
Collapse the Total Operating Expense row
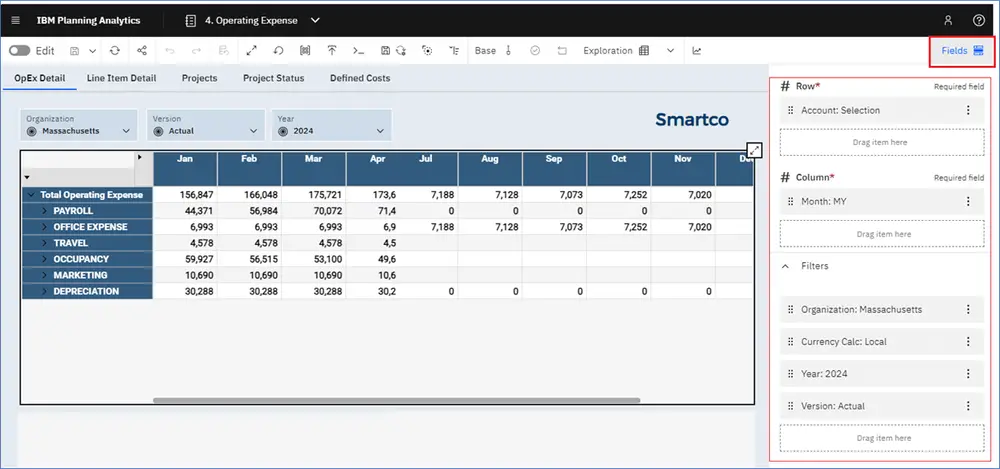32,195
